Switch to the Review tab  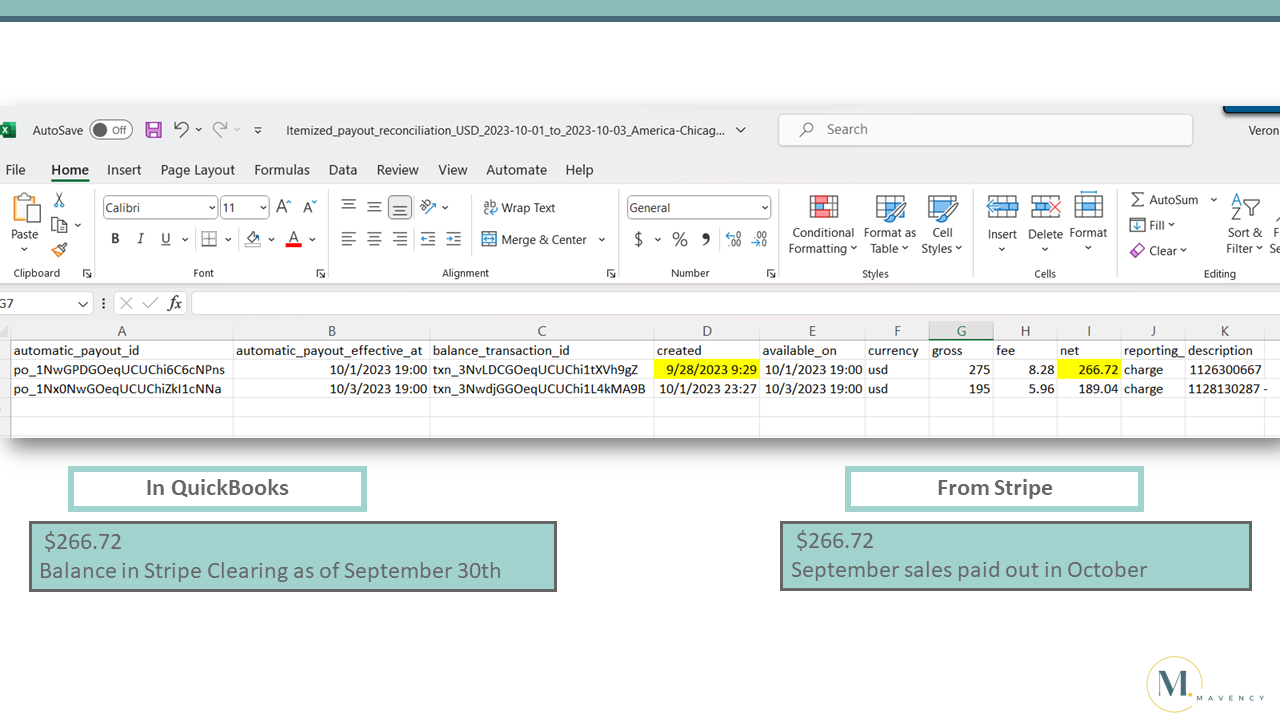tap(398, 170)
